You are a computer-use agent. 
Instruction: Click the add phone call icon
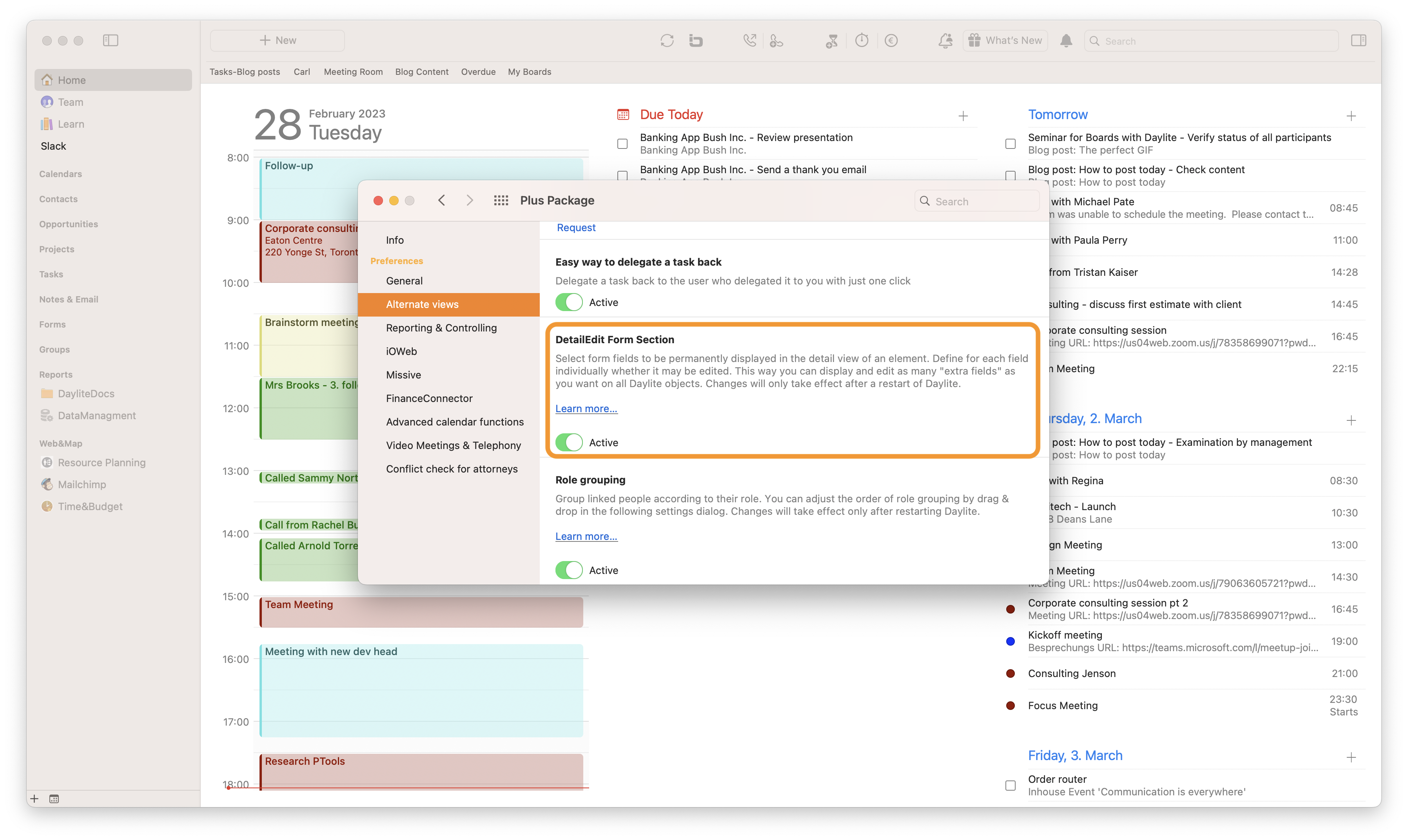tap(777, 40)
